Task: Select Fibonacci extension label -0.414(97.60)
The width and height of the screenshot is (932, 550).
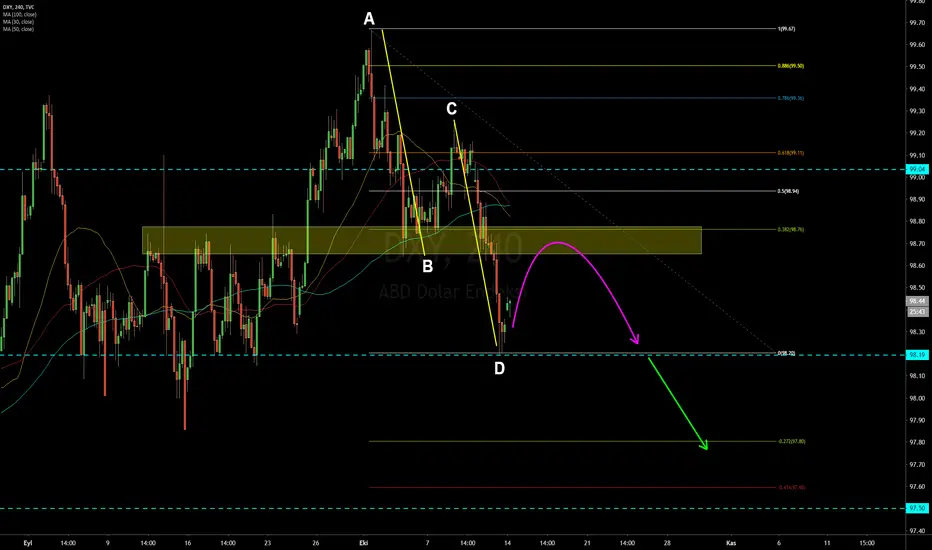Action: click(792, 487)
